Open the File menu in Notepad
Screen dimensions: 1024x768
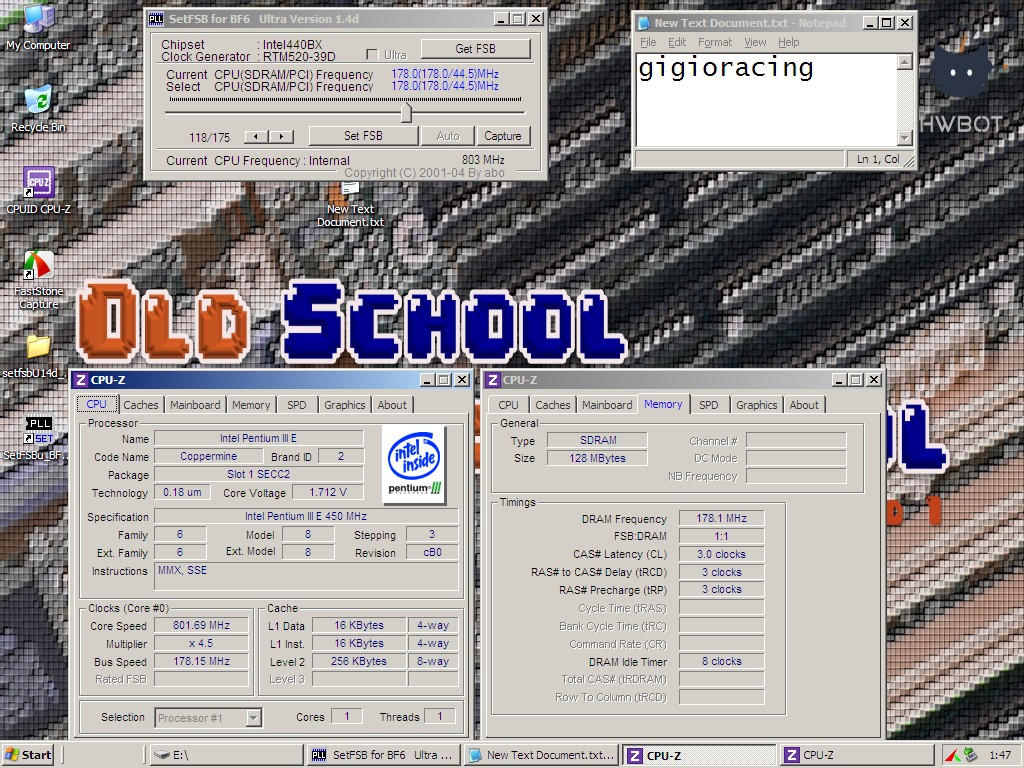(x=648, y=42)
